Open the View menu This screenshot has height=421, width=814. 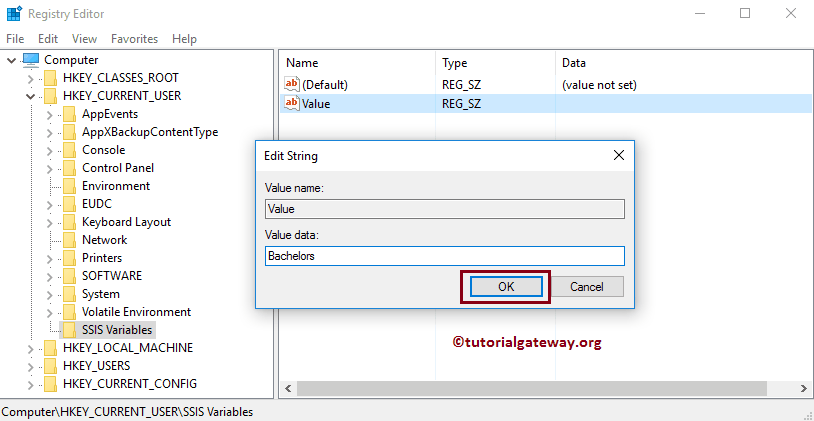pyautogui.click(x=84, y=39)
